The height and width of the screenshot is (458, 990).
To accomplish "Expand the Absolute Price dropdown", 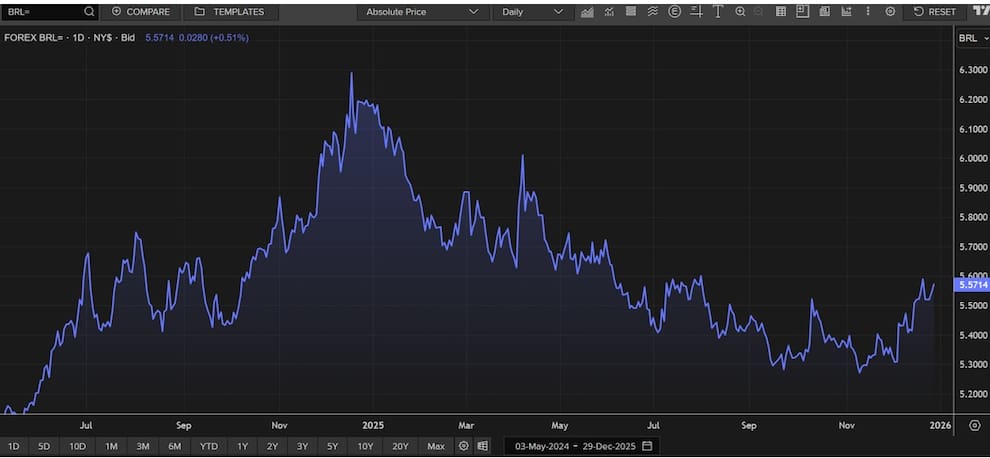I will click(421, 12).
